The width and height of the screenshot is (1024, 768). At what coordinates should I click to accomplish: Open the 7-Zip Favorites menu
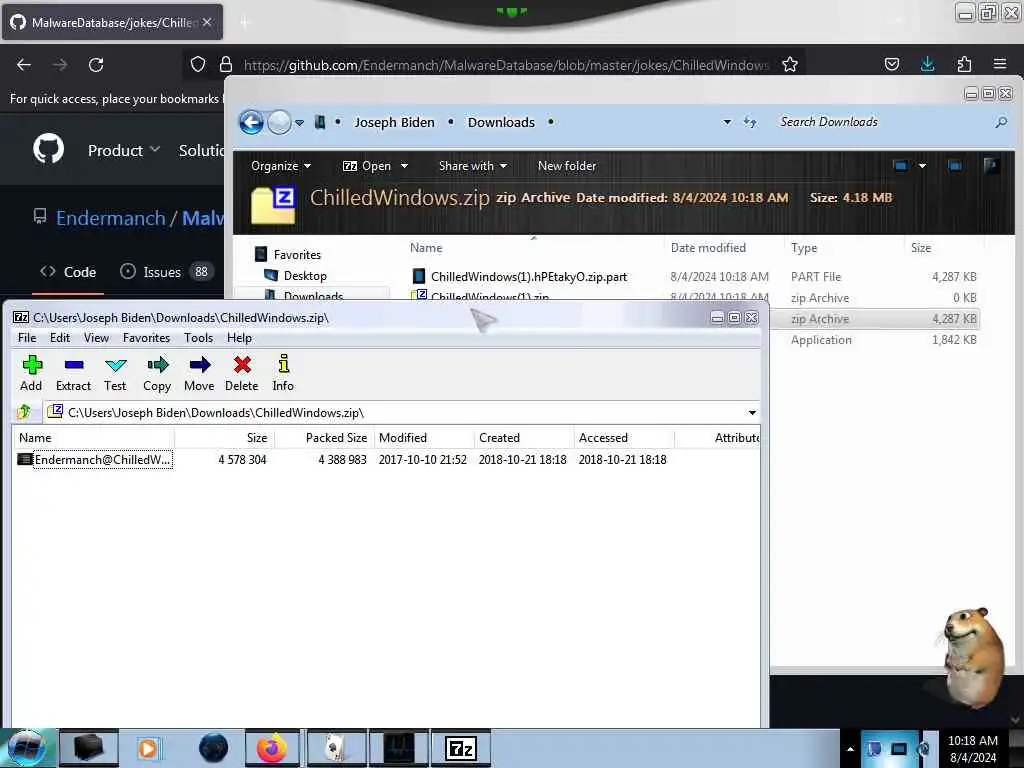point(146,338)
